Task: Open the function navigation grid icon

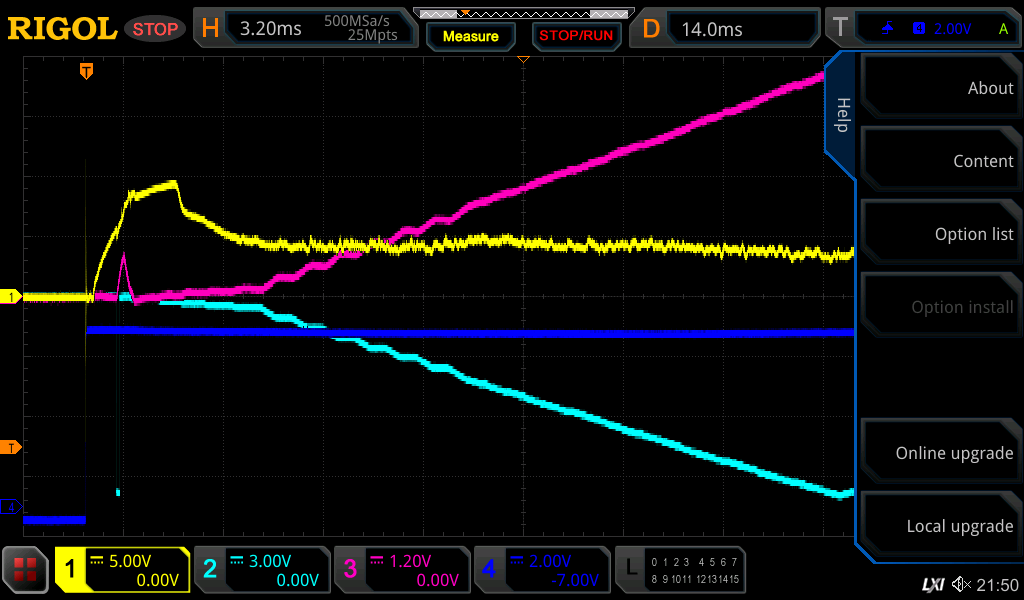Action: pyautogui.click(x=26, y=571)
